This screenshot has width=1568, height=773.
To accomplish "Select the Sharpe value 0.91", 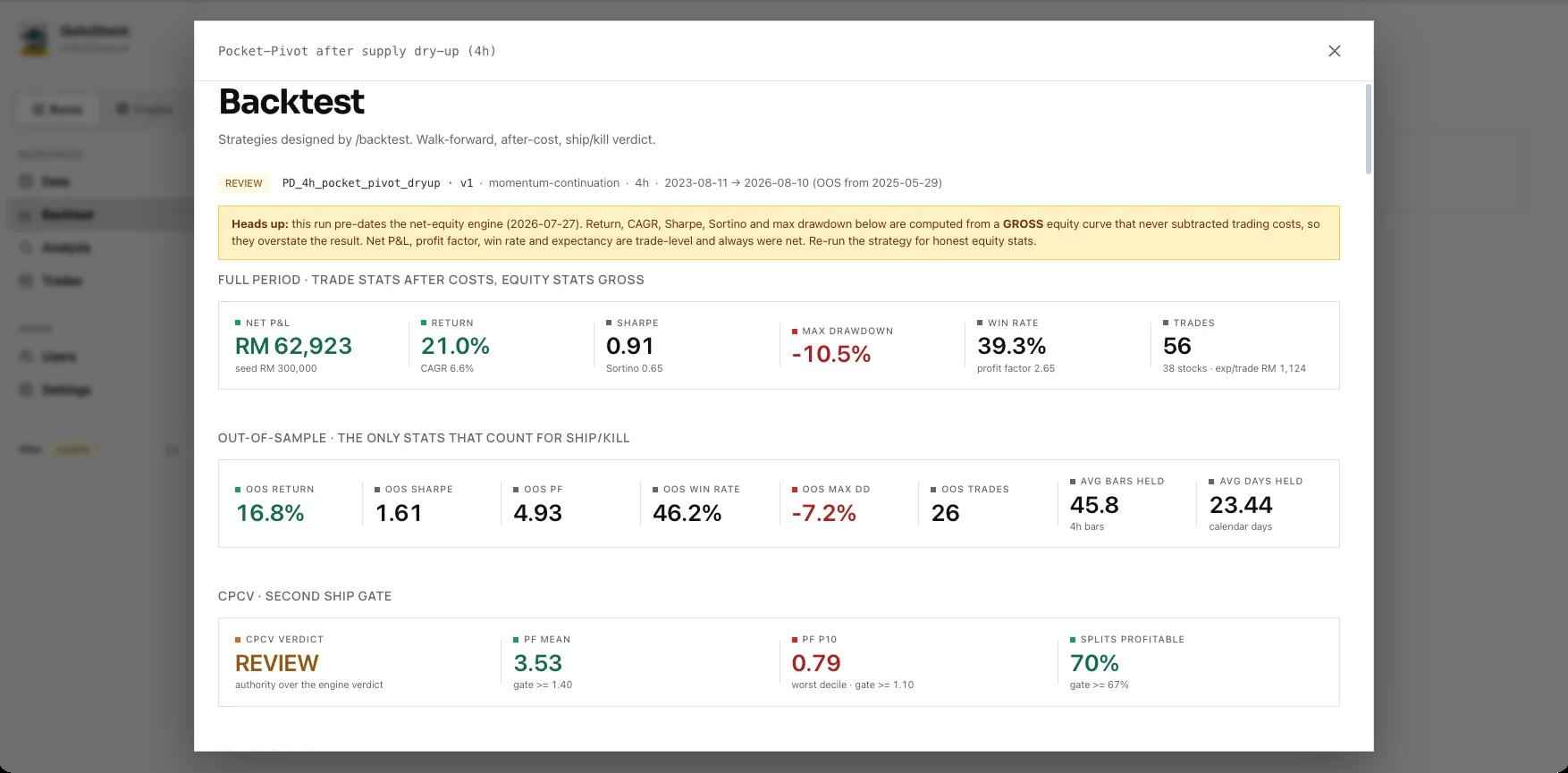I will click(629, 346).
